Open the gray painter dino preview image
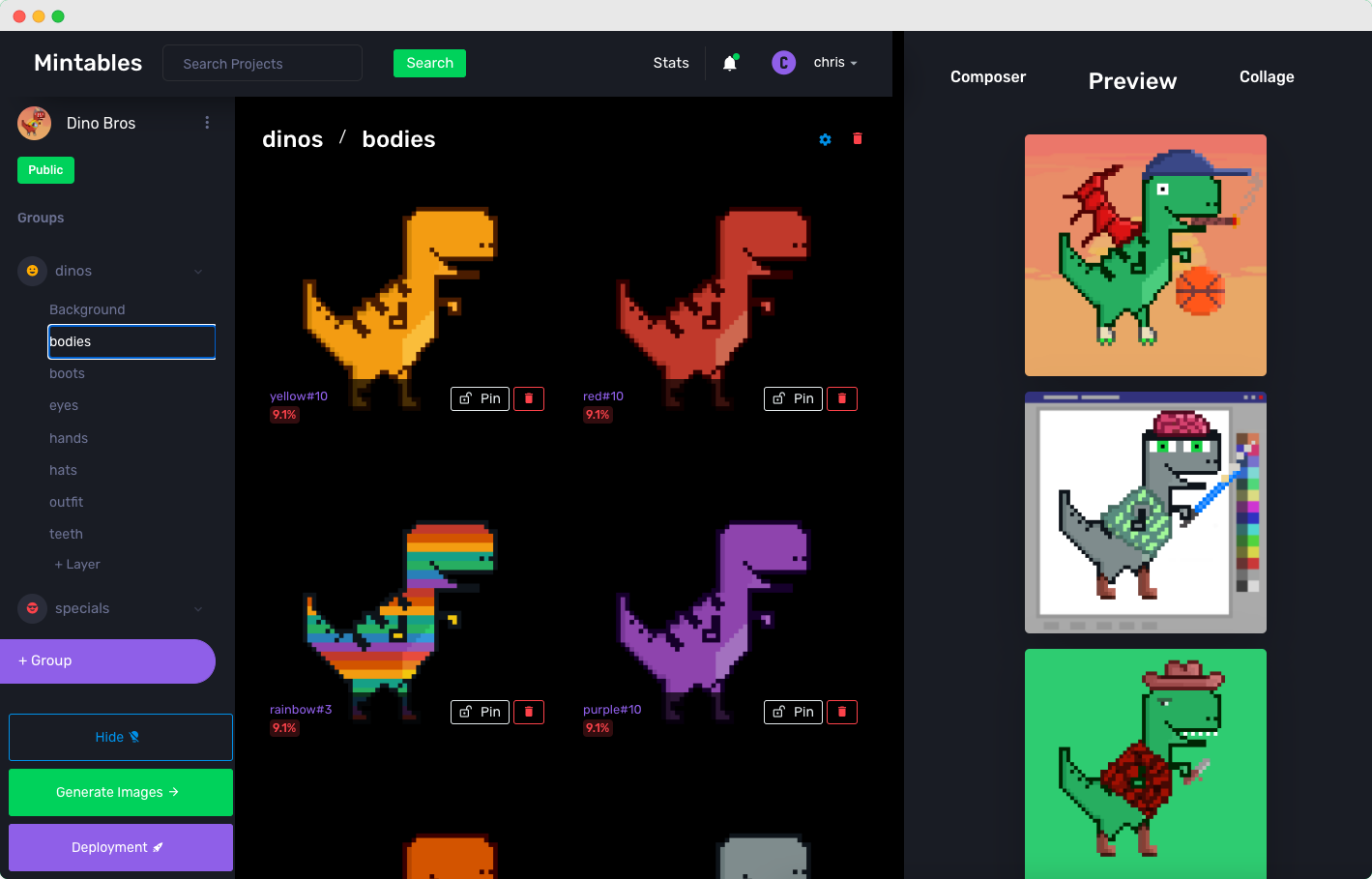Image resolution: width=1372 pixels, height=879 pixels. pyautogui.click(x=1146, y=513)
